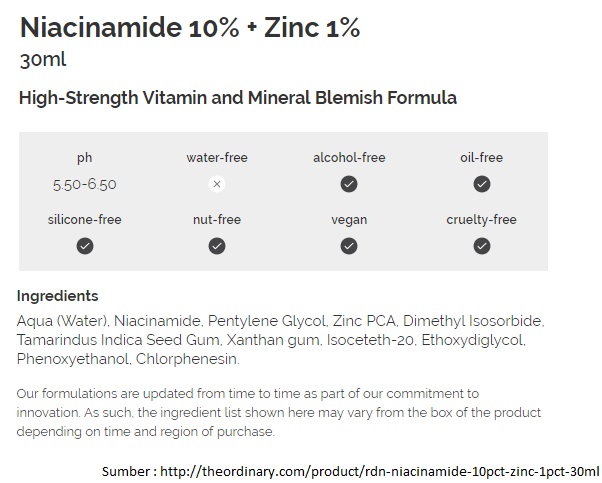Viewport: 602px width, 483px height.
Task: Click the Niacinamide 10% + Zinc 1% title
Action: [190, 28]
